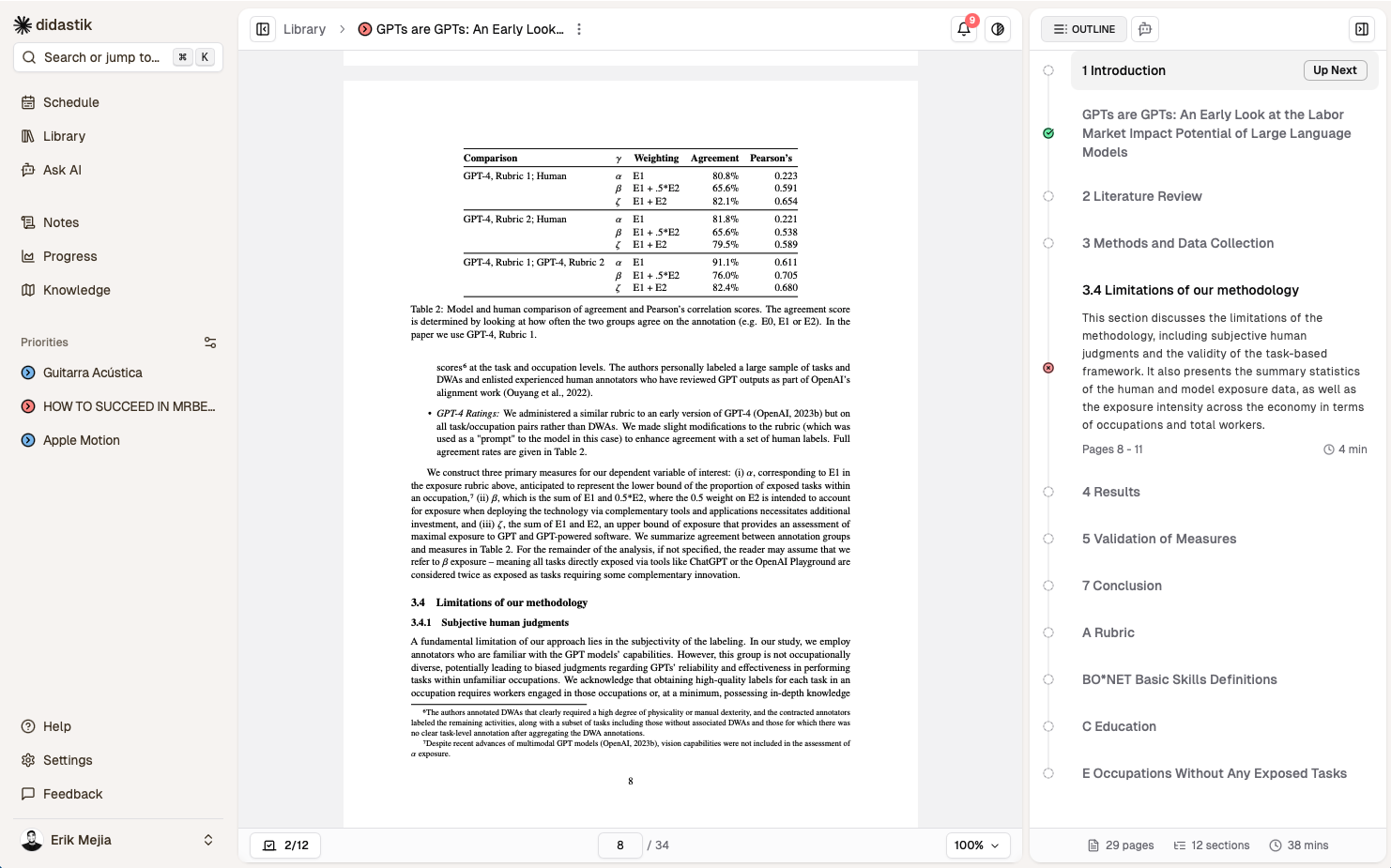Image resolution: width=1391 pixels, height=868 pixels.
Task: Click the 2/12 sections progress button
Action: 285,845
